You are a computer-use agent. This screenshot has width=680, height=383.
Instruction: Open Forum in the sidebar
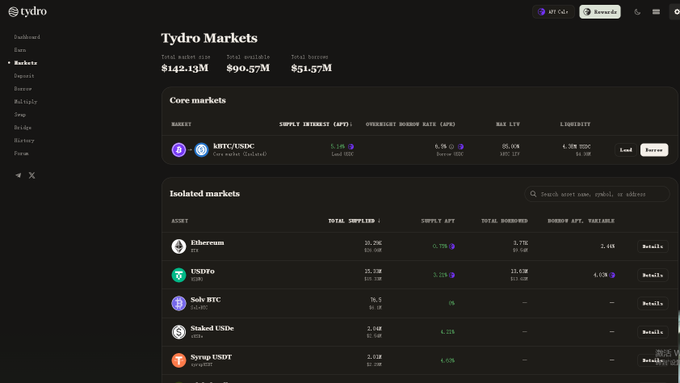click(21, 153)
